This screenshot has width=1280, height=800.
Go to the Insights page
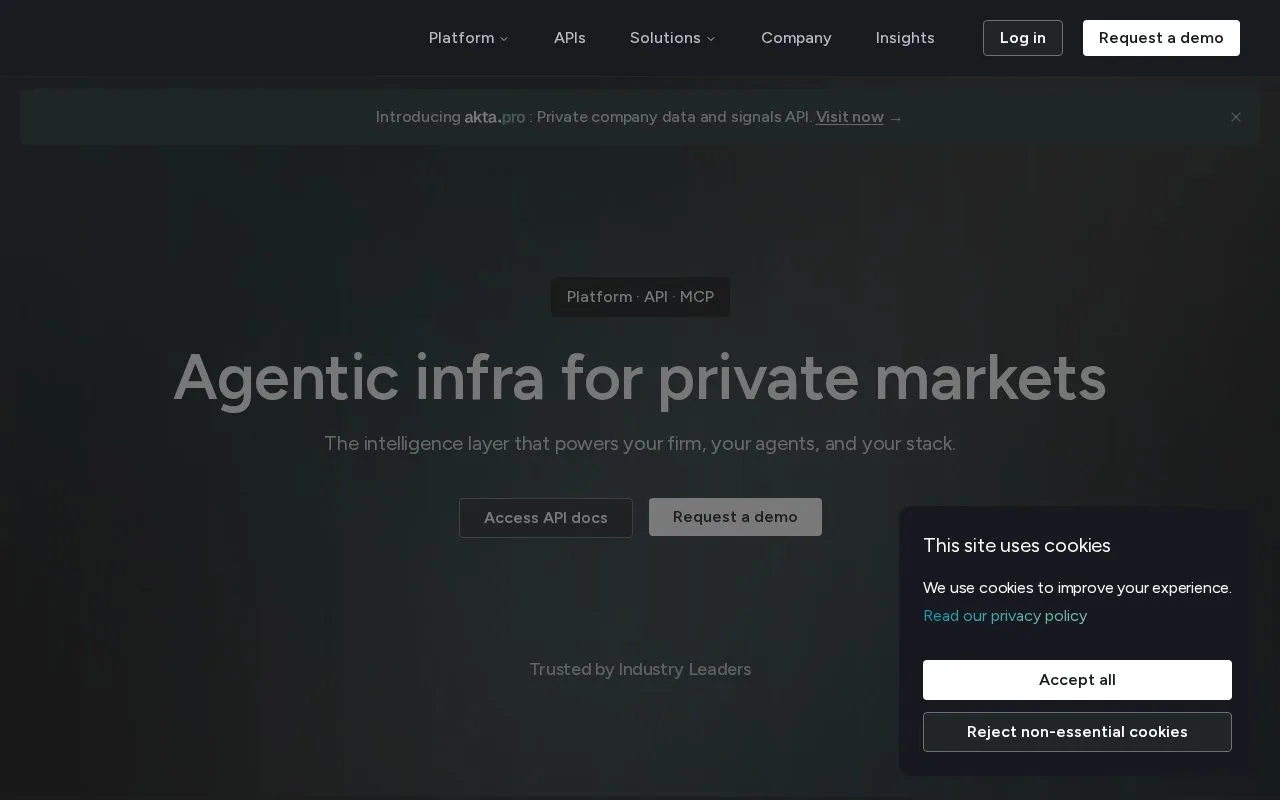pyautogui.click(x=905, y=38)
